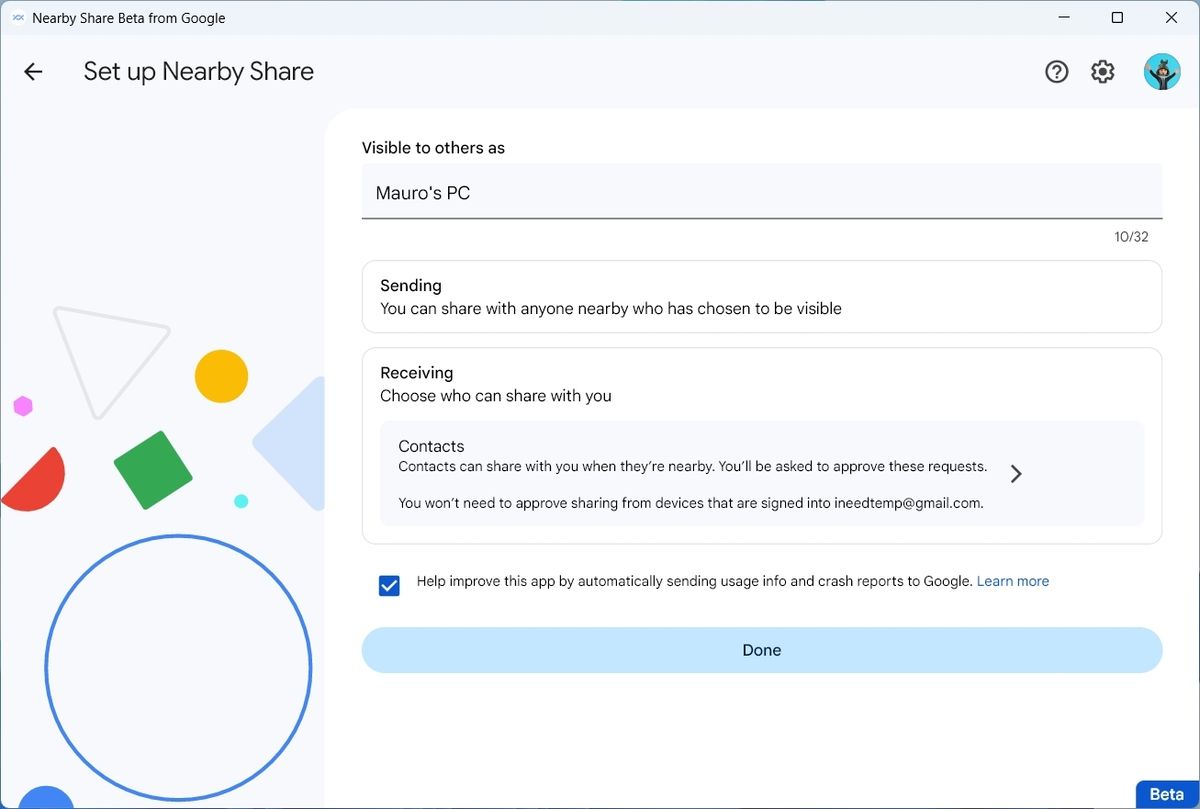This screenshot has height=809, width=1200.
Task: Click the settings cog next to help
Action: tap(1101, 71)
